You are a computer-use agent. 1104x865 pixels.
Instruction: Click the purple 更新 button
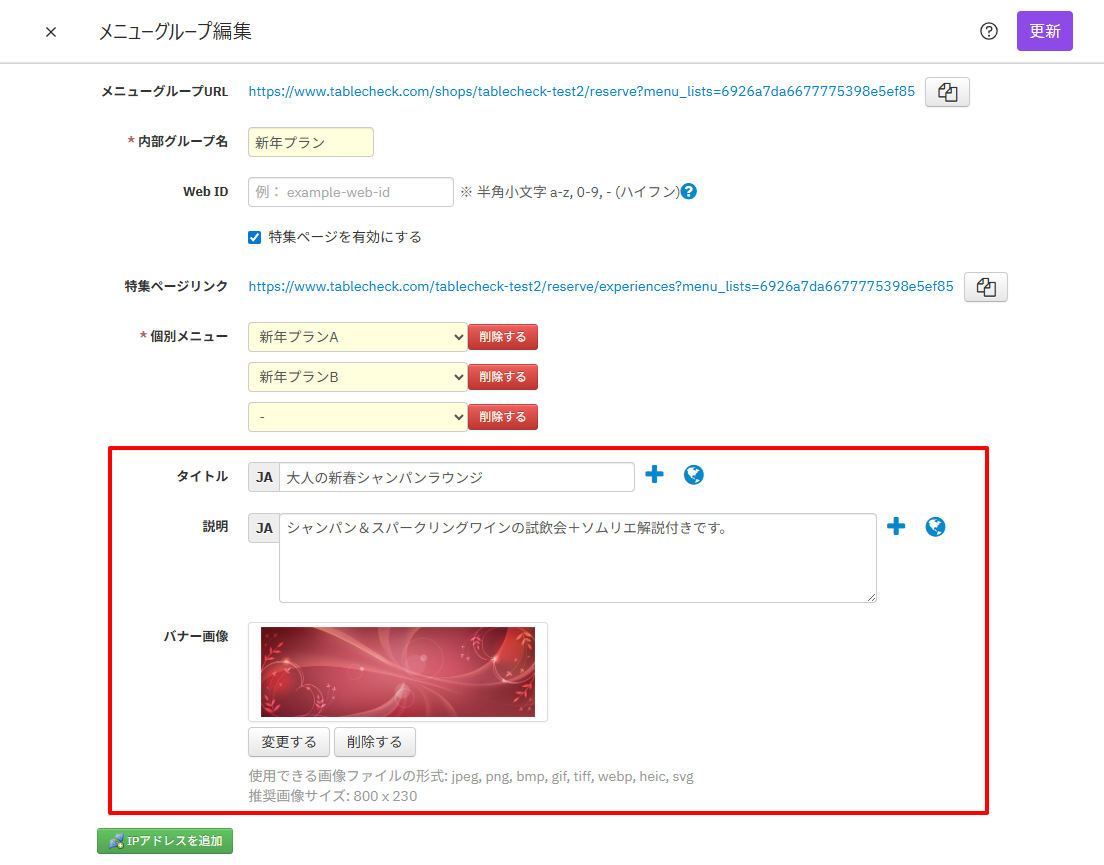pyautogui.click(x=1044, y=31)
